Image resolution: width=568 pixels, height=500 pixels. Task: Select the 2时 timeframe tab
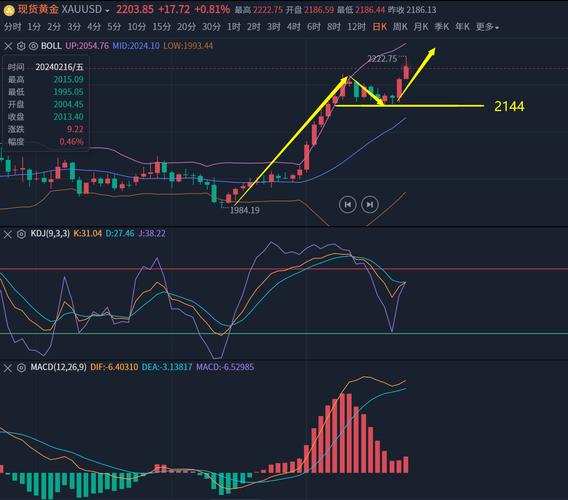254,27
